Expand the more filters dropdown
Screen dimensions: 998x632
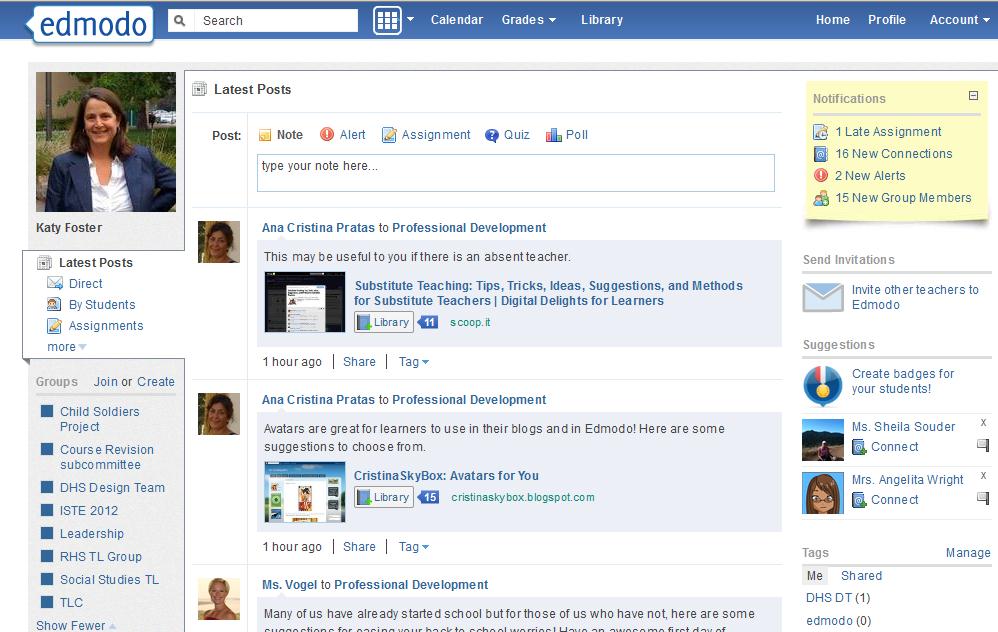pos(66,347)
